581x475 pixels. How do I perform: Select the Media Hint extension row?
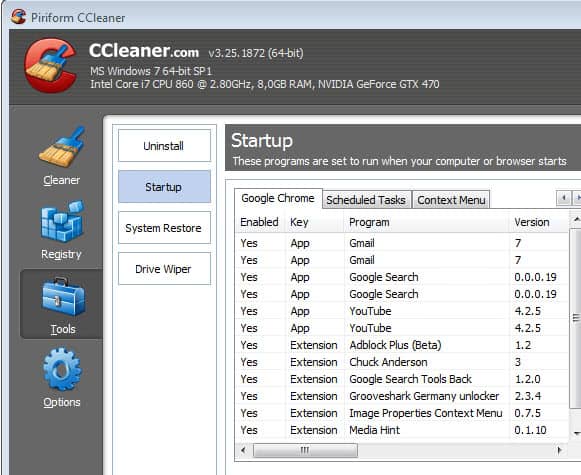click(x=401, y=430)
